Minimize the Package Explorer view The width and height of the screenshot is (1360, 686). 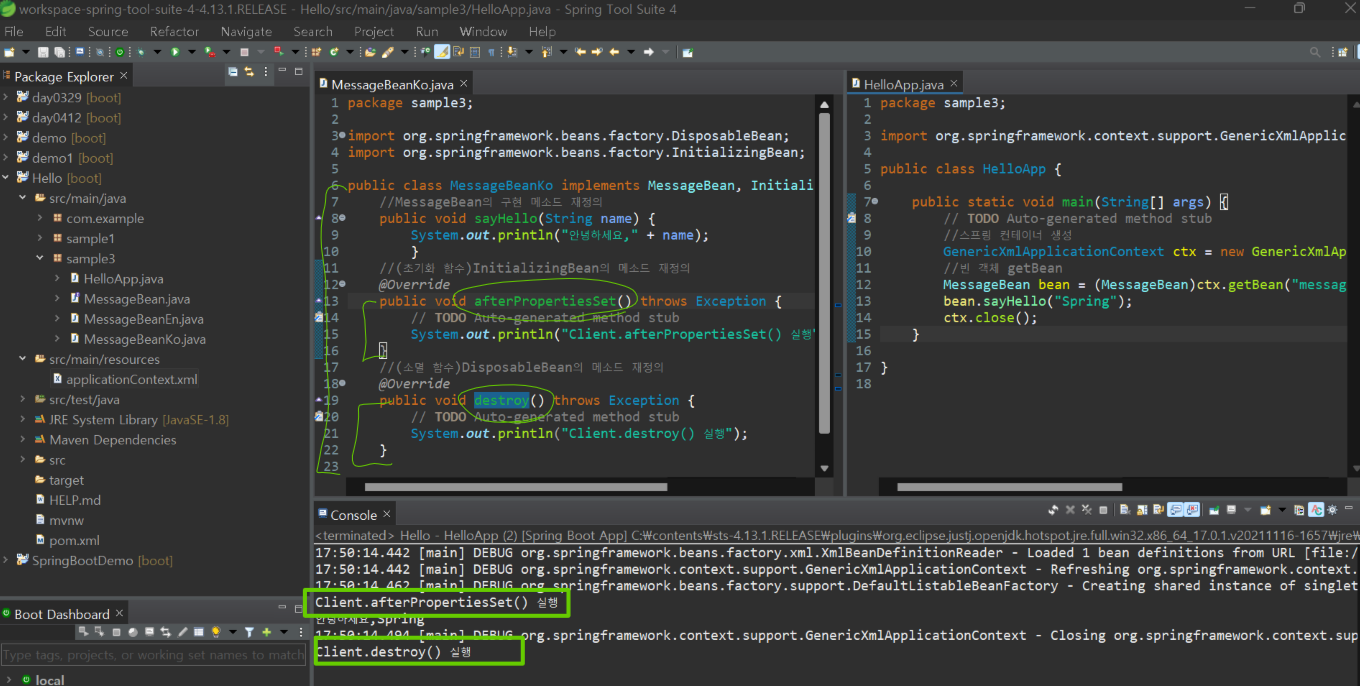pyautogui.click(x=283, y=72)
